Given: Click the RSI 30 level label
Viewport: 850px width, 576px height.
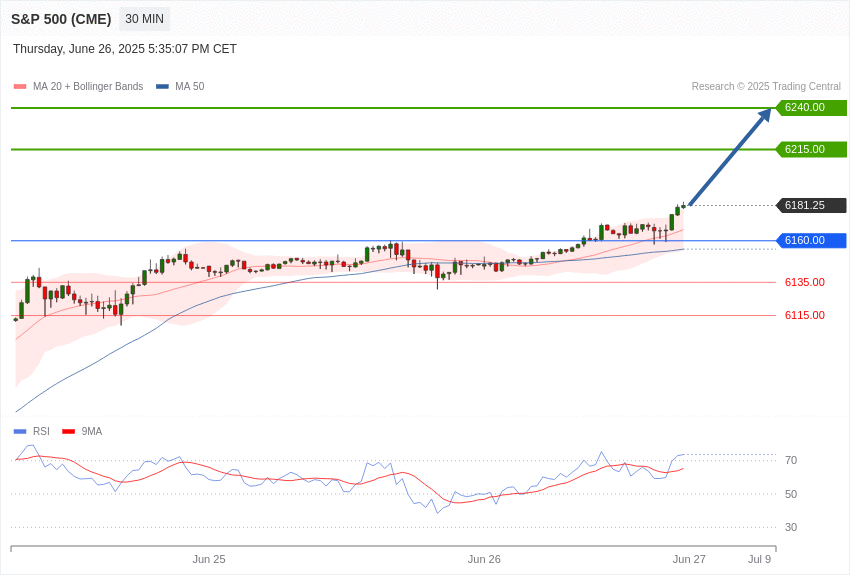Looking at the screenshot, I should tap(791, 527).
